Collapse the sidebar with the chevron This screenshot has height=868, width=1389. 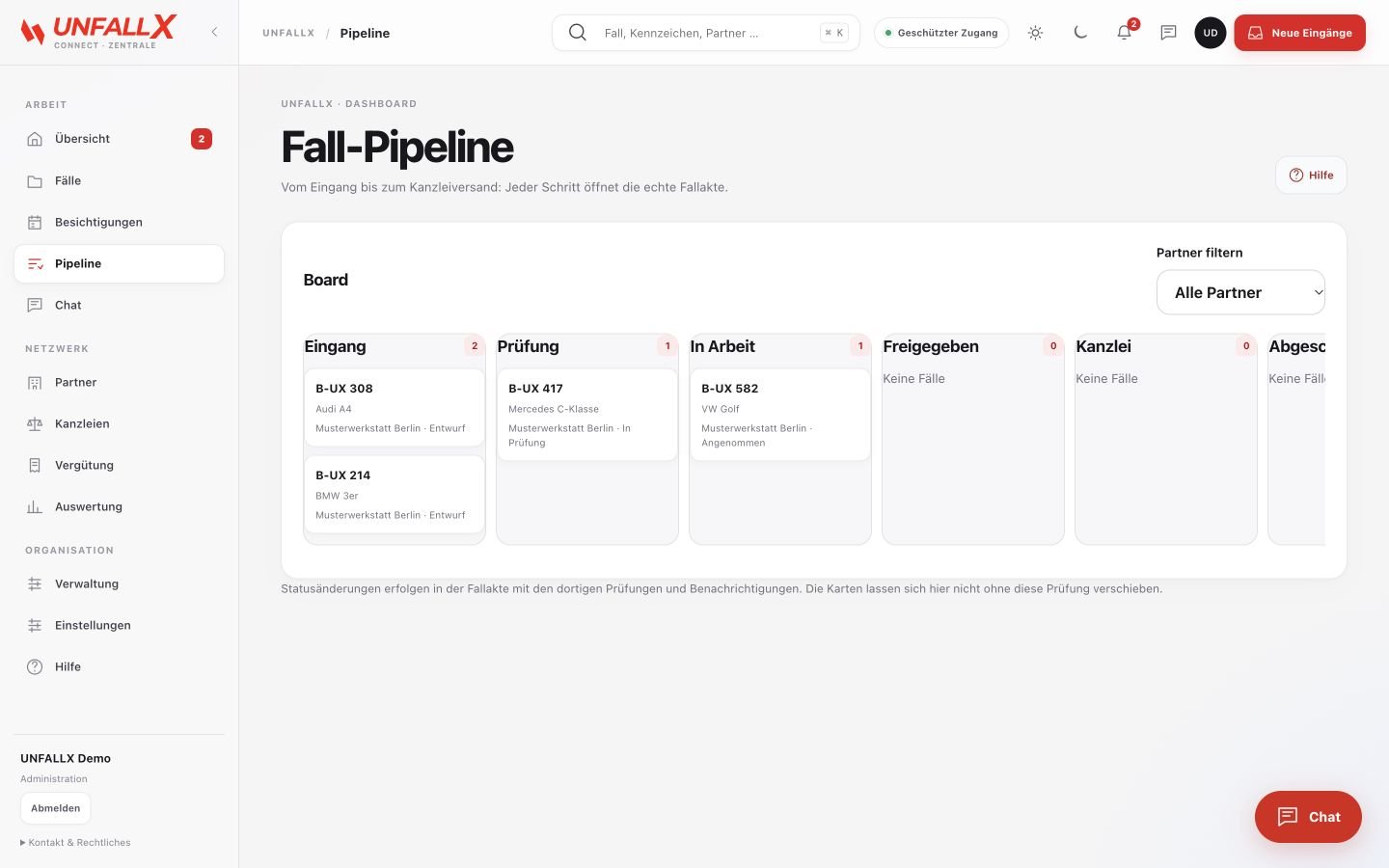[214, 32]
